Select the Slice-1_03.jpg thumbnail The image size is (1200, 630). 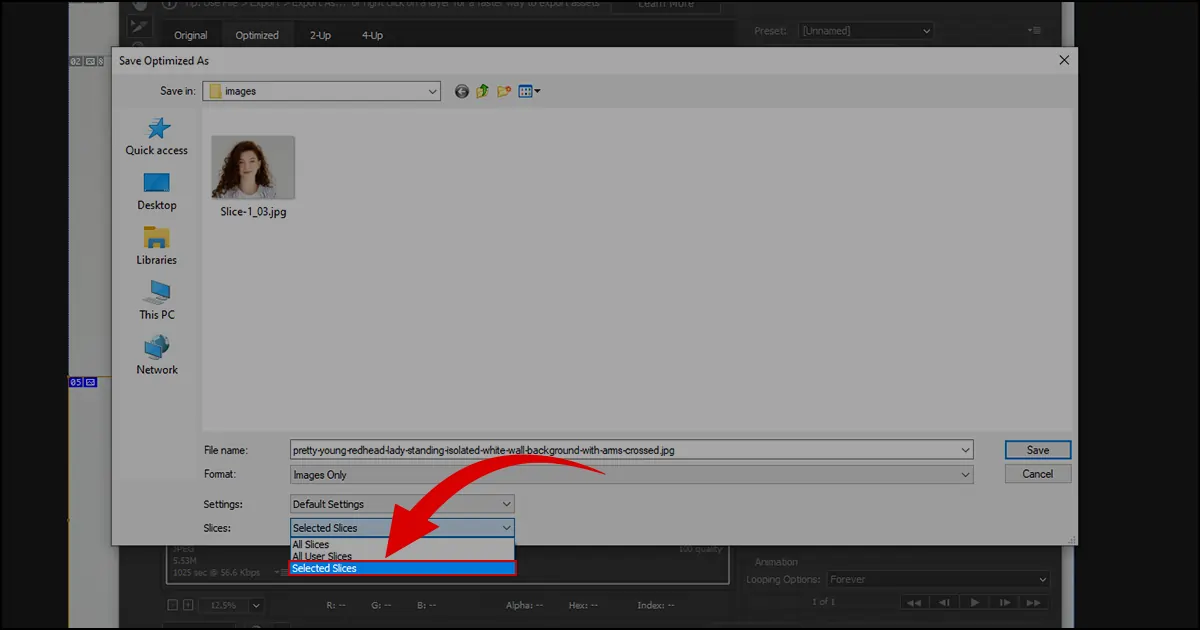tap(253, 168)
